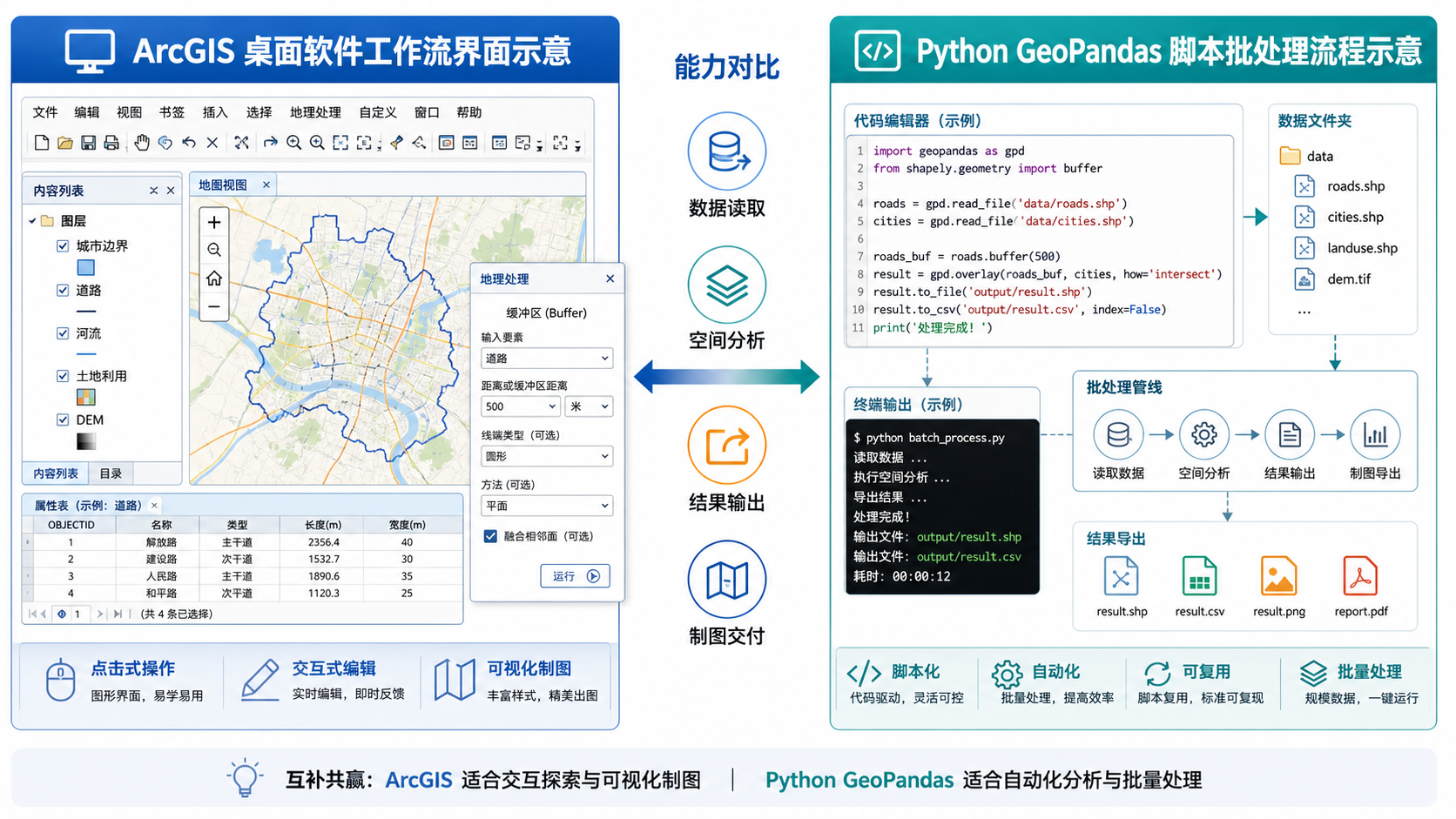The image size is (1456, 819).
Task: Click the result.png image file icon
Action: point(1278,576)
